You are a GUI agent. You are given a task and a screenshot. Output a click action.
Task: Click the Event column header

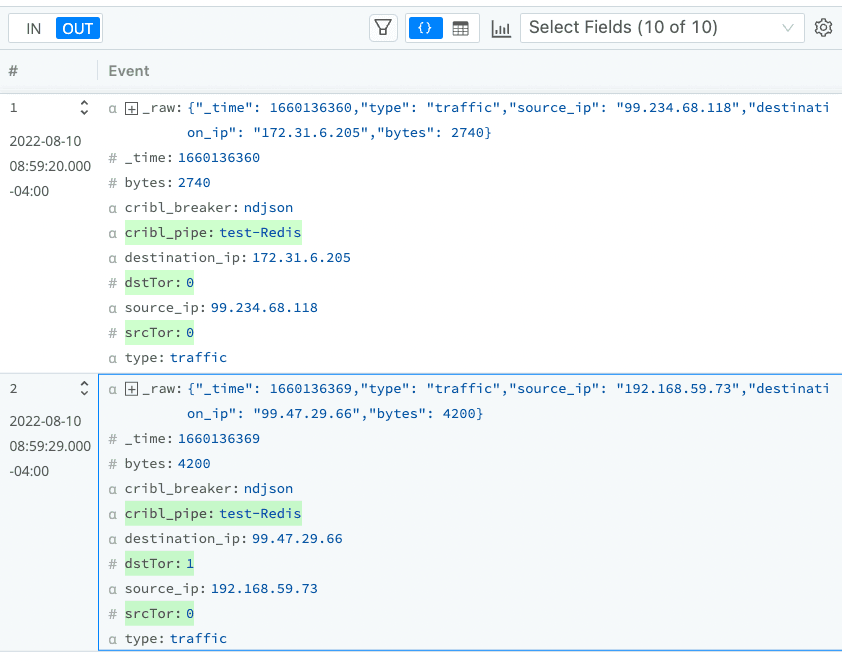pyautogui.click(x=129, y=71)
